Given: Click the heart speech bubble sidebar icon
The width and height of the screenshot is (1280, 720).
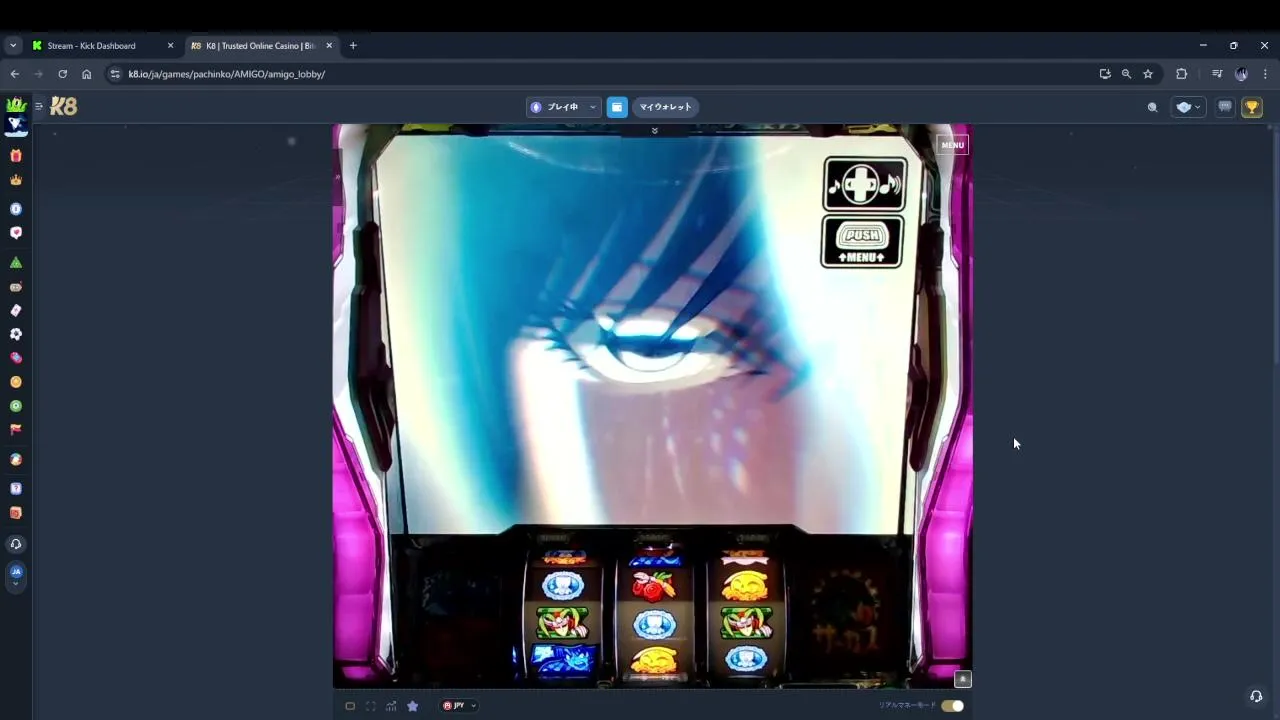Looking at the screenshot, I should (x=15, y=233).
